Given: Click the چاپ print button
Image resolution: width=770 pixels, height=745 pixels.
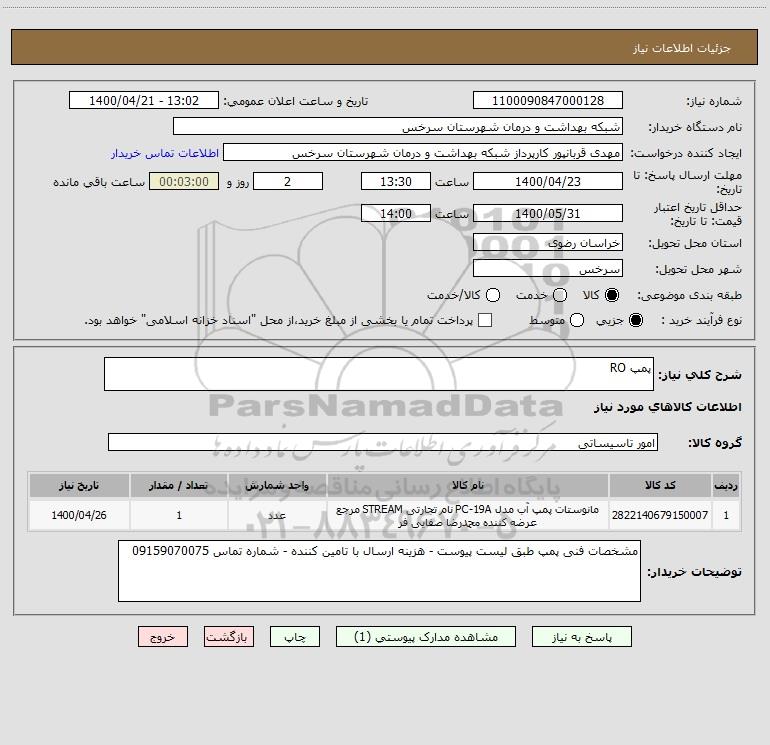Looking at the screenshot, I should pyautogui.click(x=295, y=637).
